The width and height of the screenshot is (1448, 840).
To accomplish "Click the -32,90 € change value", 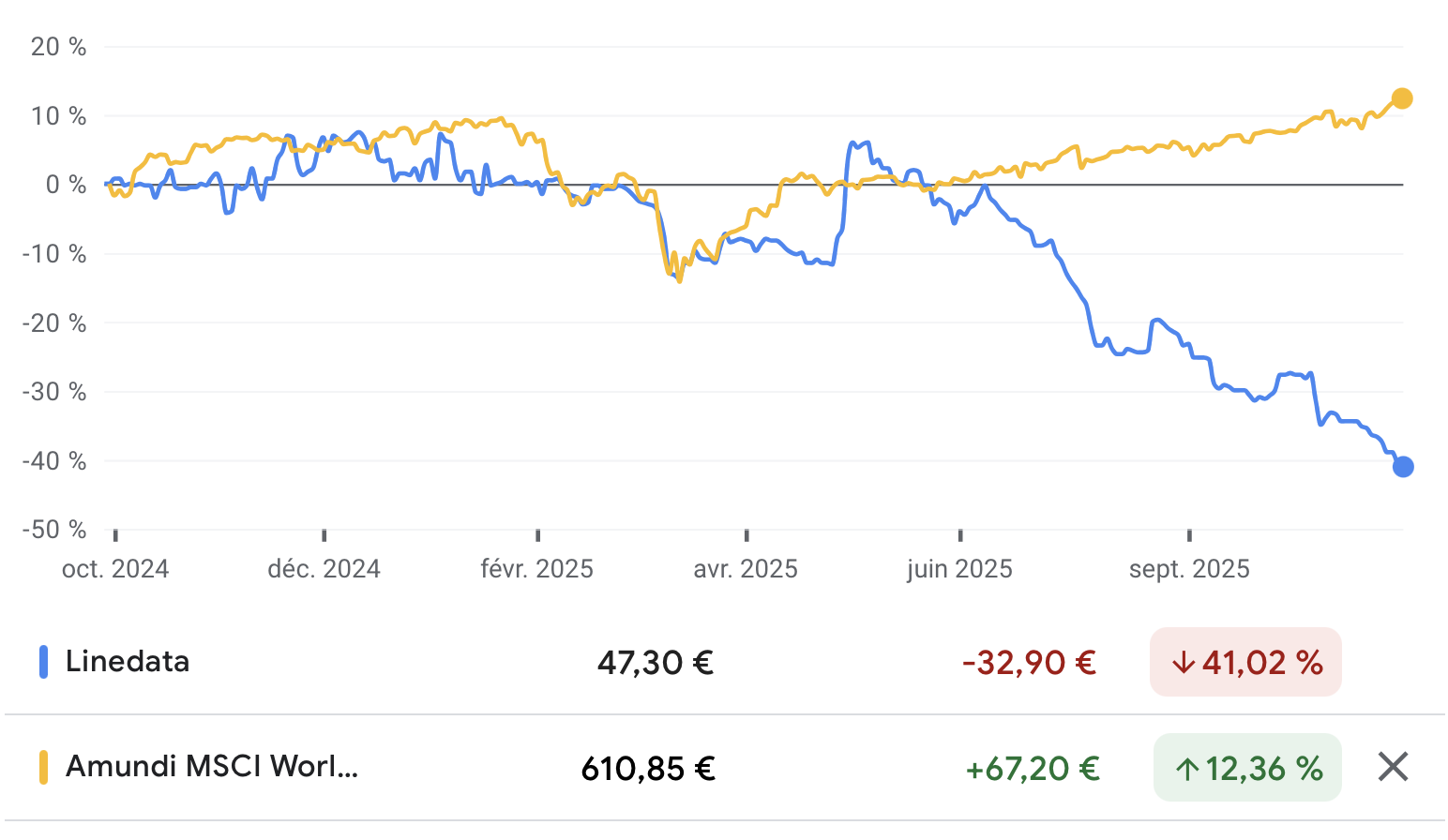I will [x=1029, y=663].
